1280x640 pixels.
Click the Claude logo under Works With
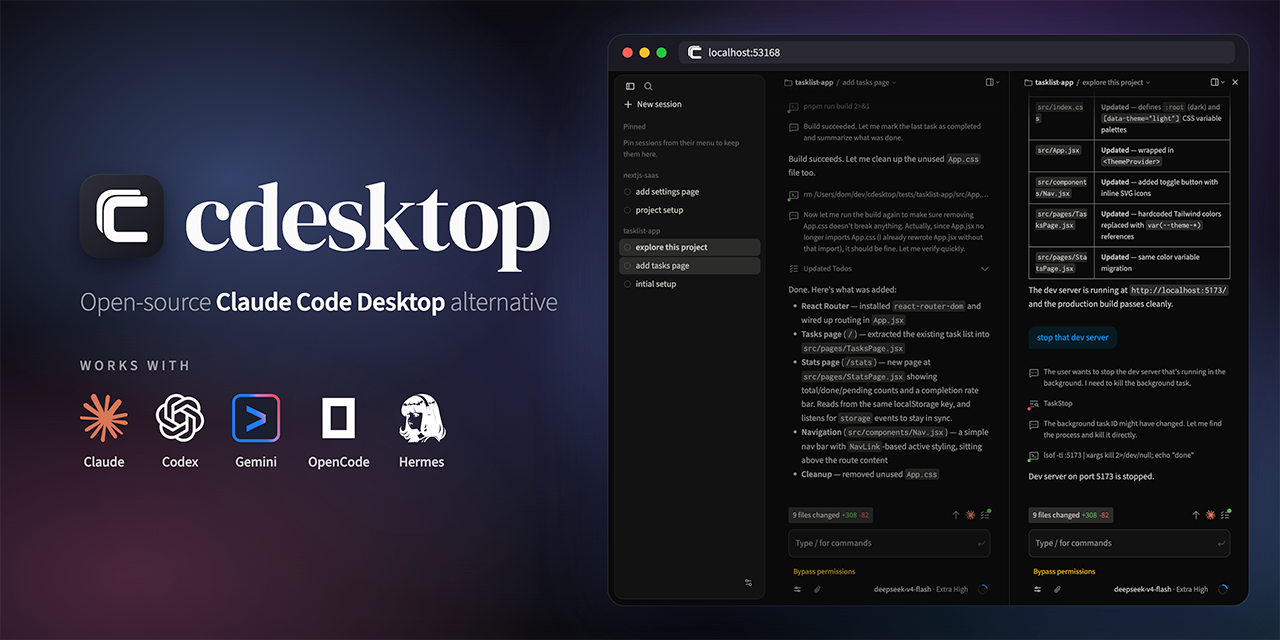click(104, 418)
